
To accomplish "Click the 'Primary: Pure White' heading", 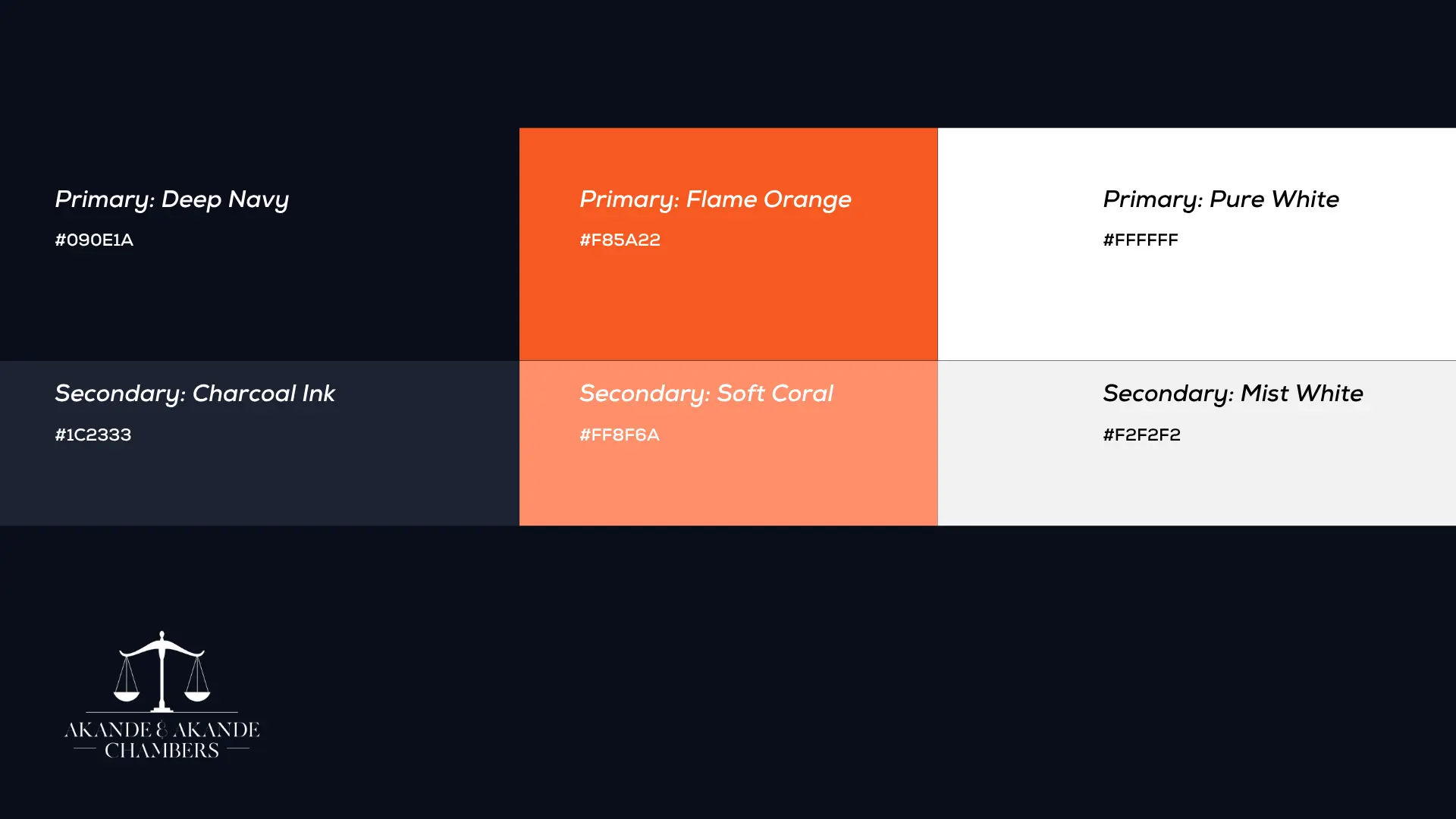I will tap(1220, 199).
